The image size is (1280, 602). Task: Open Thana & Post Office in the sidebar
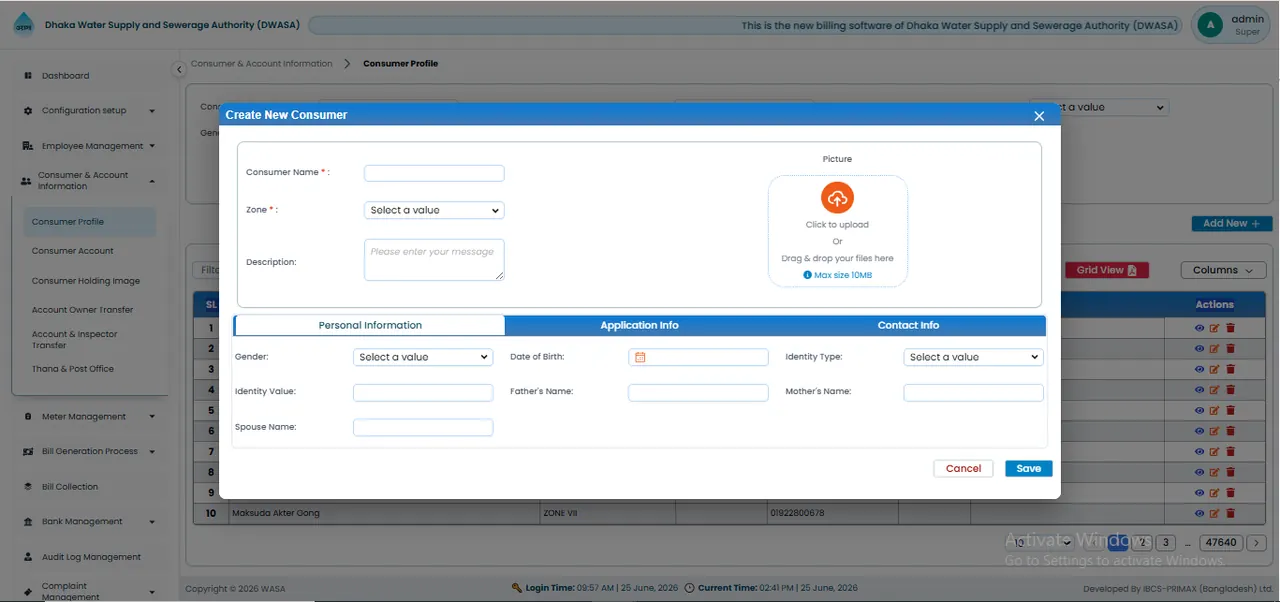click(x=73, y=369)
